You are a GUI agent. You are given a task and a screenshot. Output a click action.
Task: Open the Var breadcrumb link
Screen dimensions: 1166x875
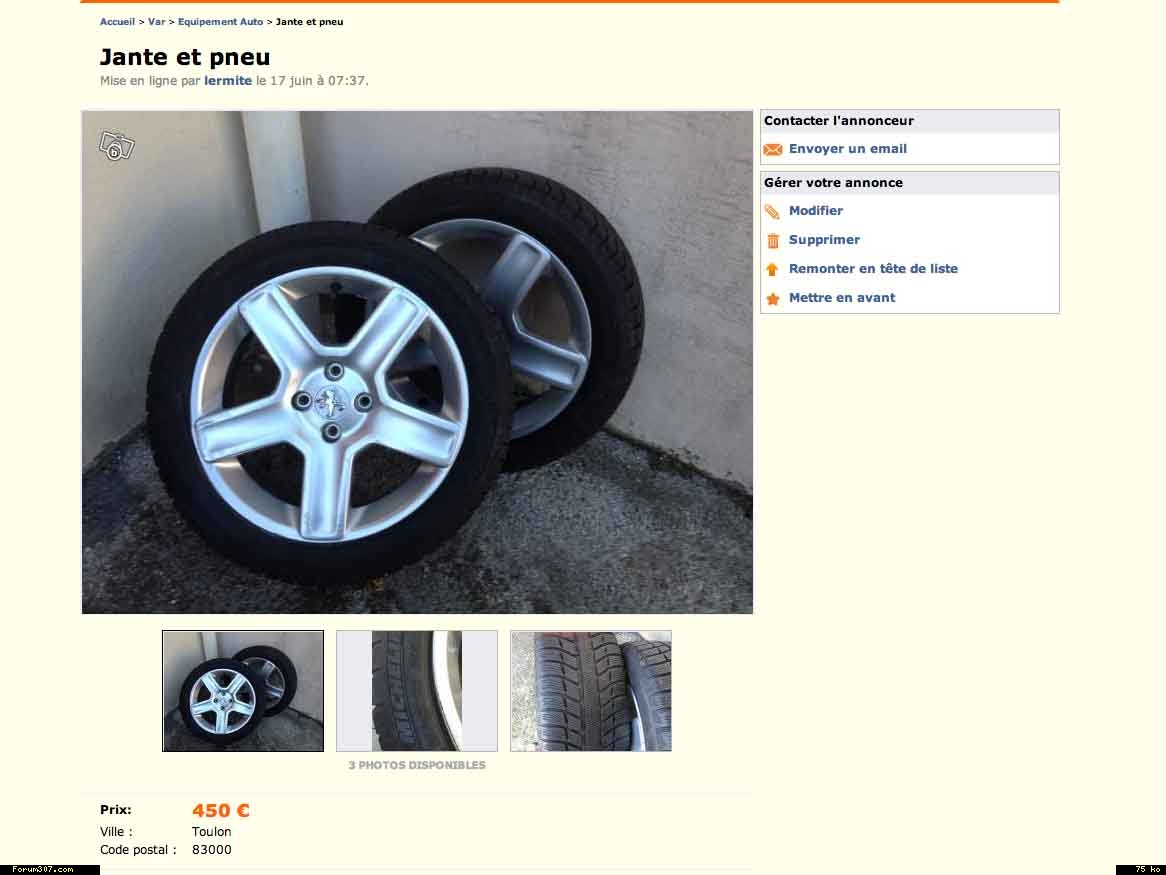[x=156, y=22]
